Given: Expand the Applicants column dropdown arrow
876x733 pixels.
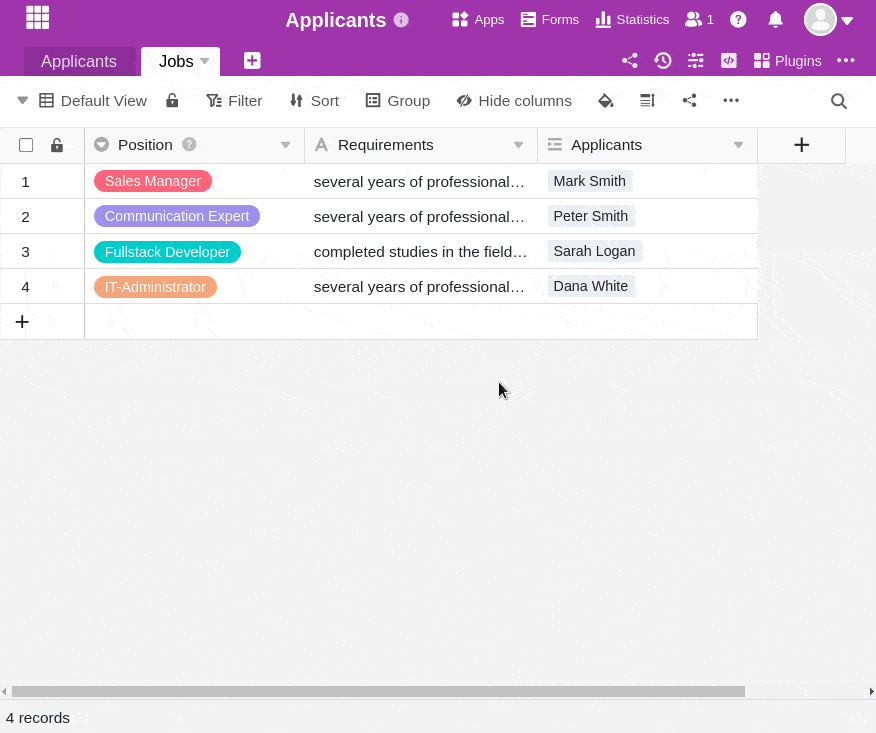Looking at the screenshot, I should tap(738, 145).
